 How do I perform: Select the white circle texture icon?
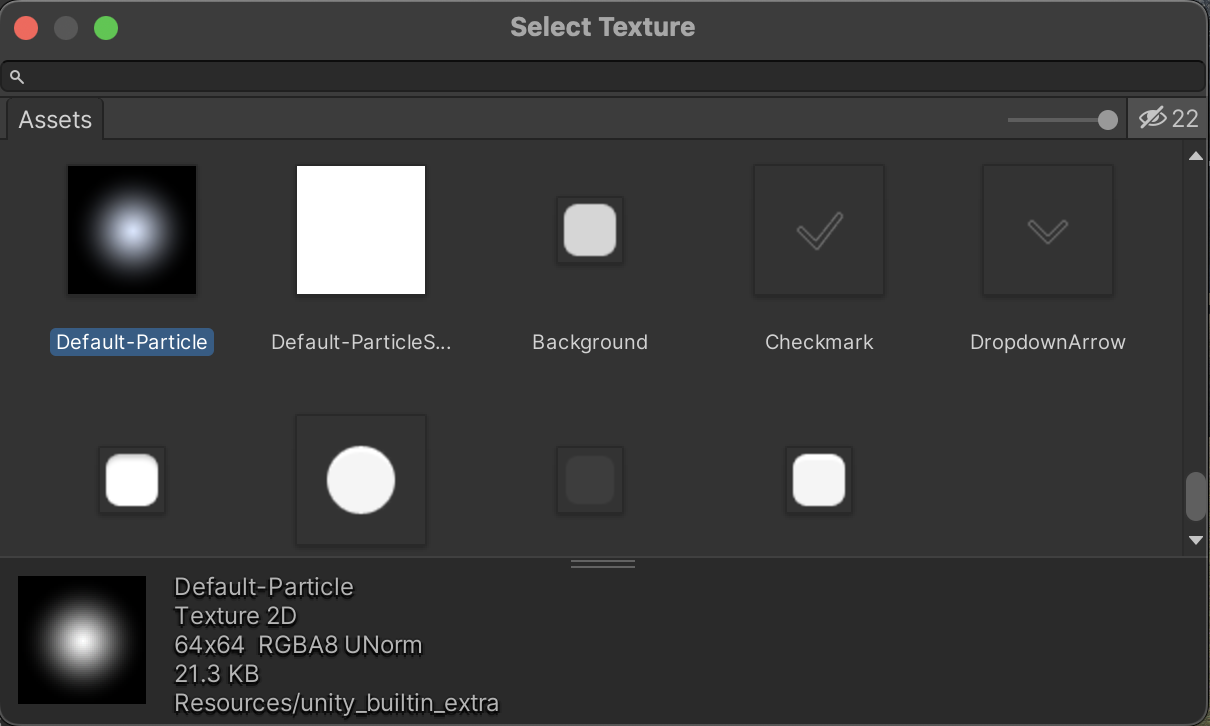pos(361,480)
